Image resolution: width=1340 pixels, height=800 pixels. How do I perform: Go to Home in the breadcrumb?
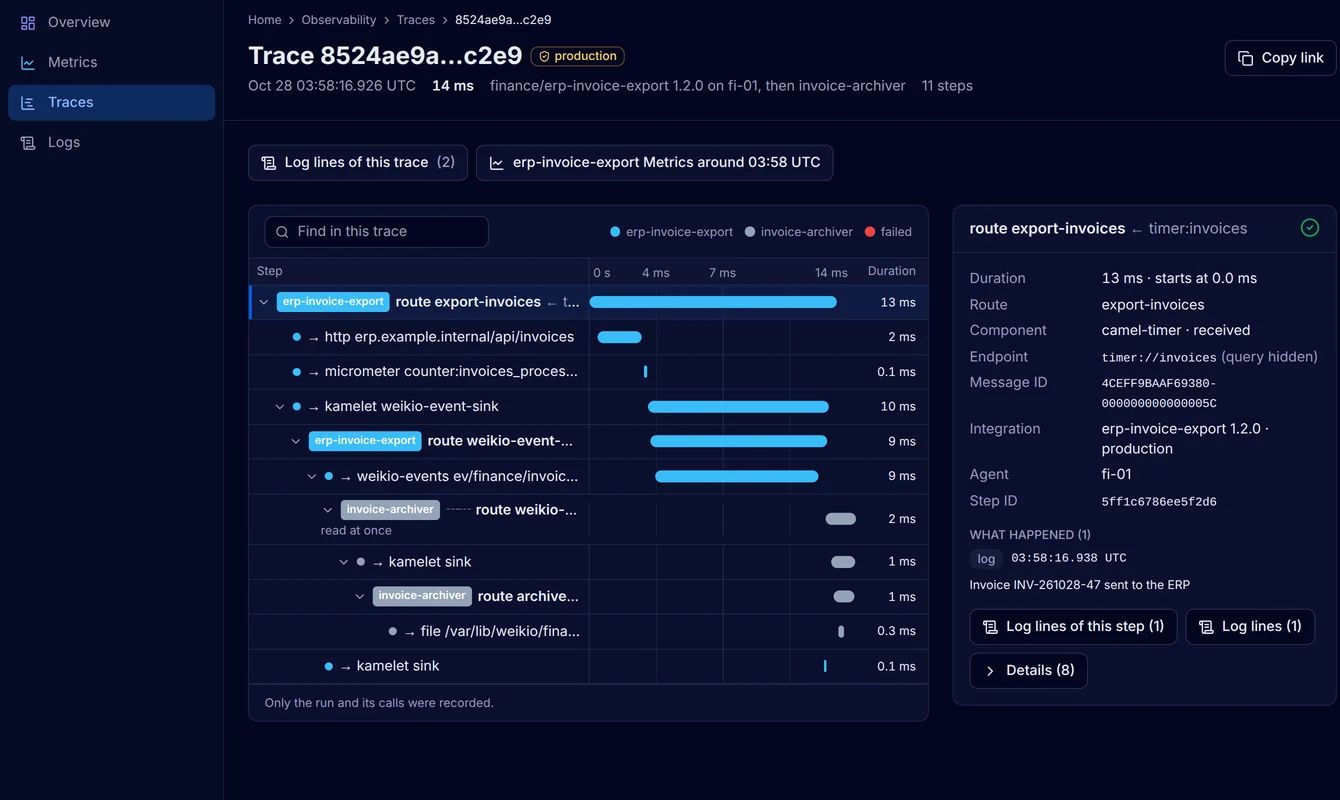coord(265,20)
